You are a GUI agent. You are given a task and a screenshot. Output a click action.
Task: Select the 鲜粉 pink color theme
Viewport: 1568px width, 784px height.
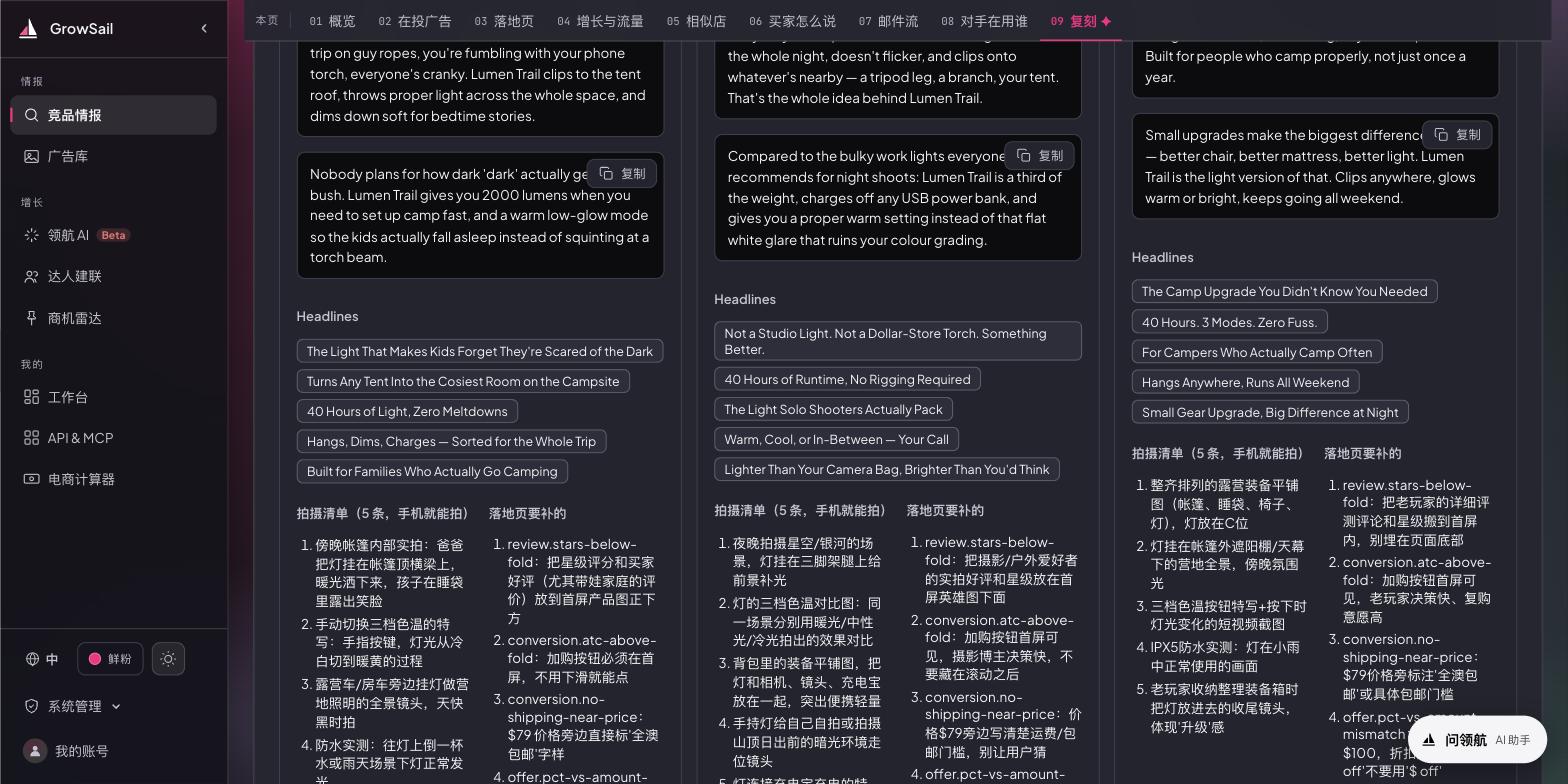coord(111,659)
